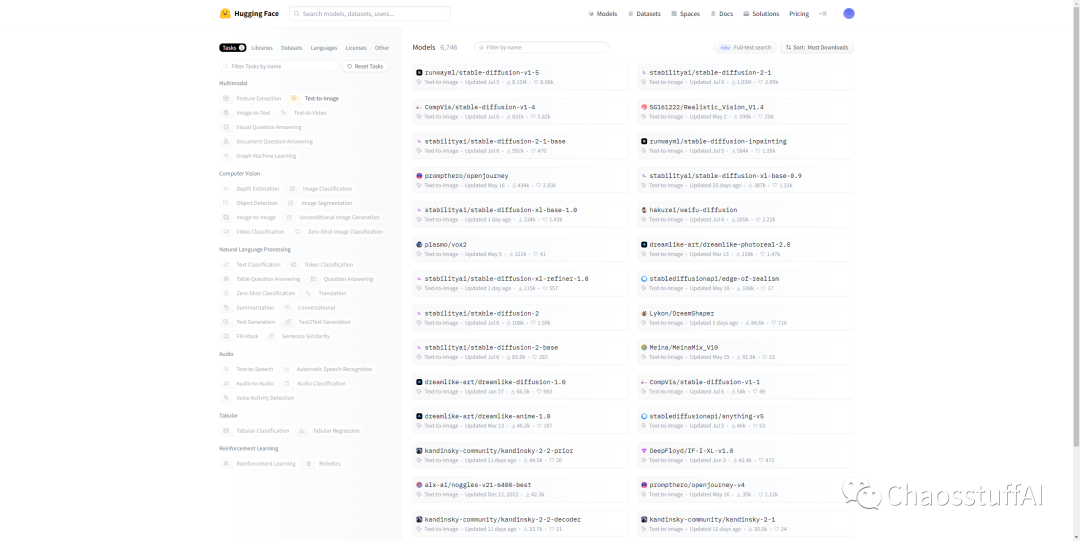Click the Audio-to-Audio task icon
This screenshot has height=541, width=1080.
click(x=226, y=384)
